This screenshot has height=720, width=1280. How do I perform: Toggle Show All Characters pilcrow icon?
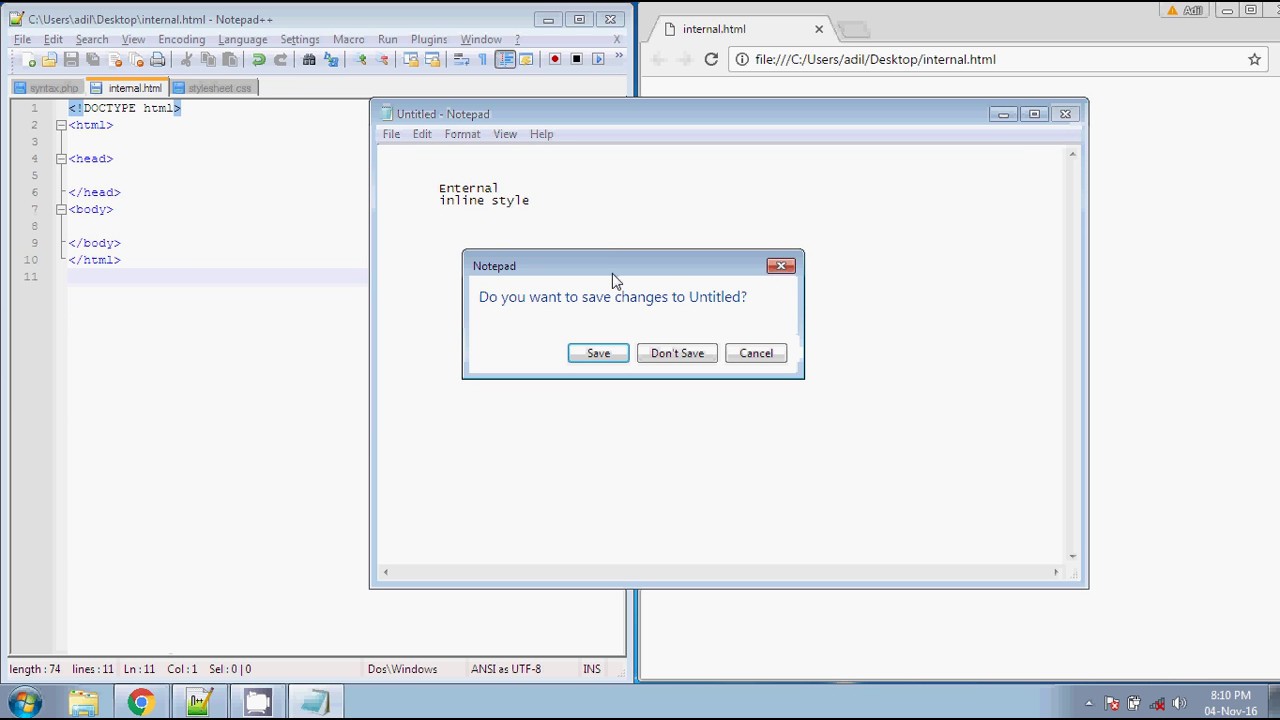coord(483,60)
